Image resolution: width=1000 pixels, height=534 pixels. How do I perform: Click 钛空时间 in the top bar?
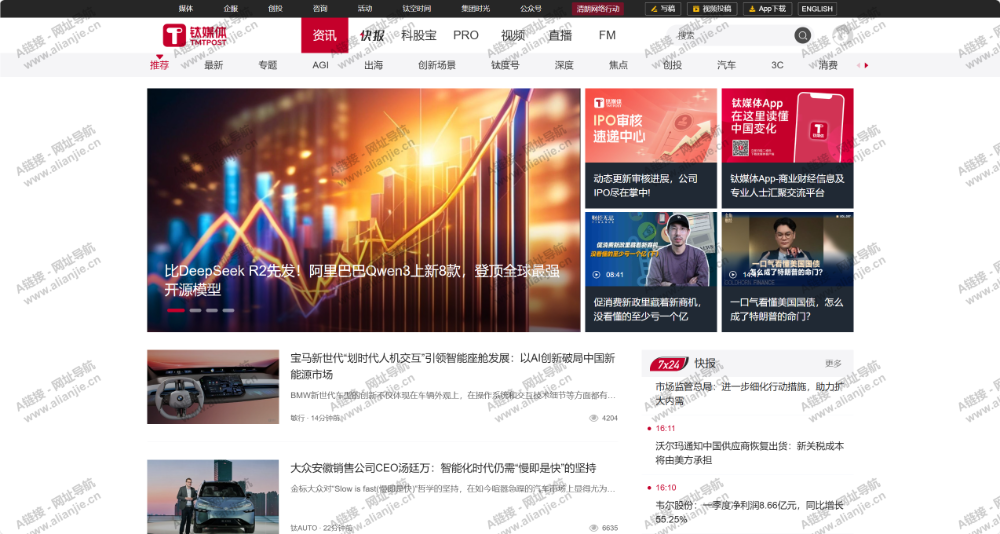(416, 9)
